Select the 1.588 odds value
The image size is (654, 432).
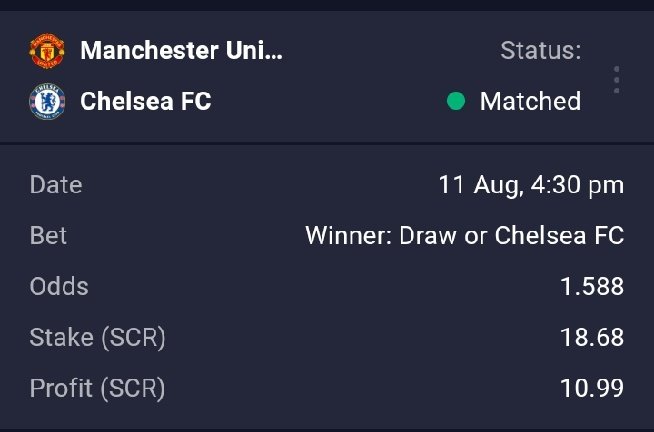coord(592,286)
